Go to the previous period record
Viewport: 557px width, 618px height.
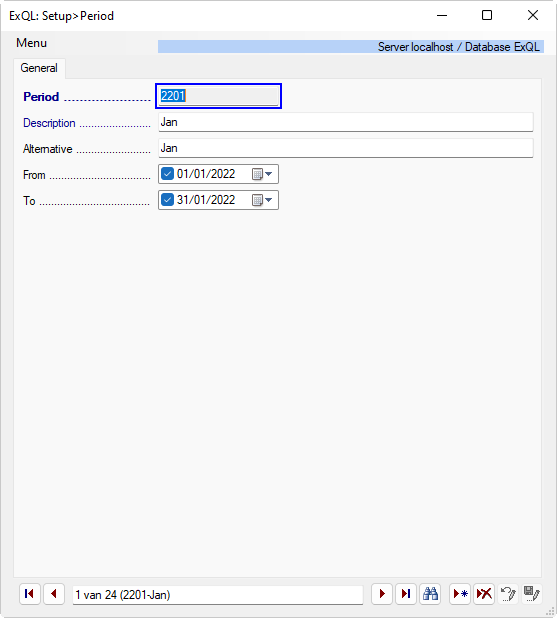pos(54,594)
